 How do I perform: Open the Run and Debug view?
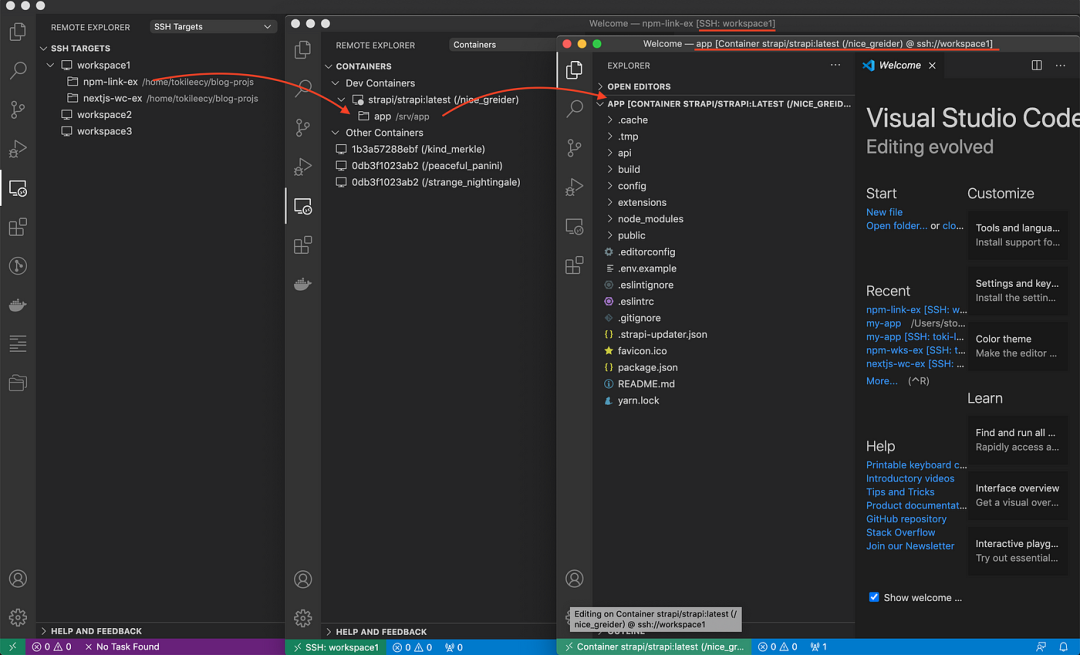[x=17, y=148]
